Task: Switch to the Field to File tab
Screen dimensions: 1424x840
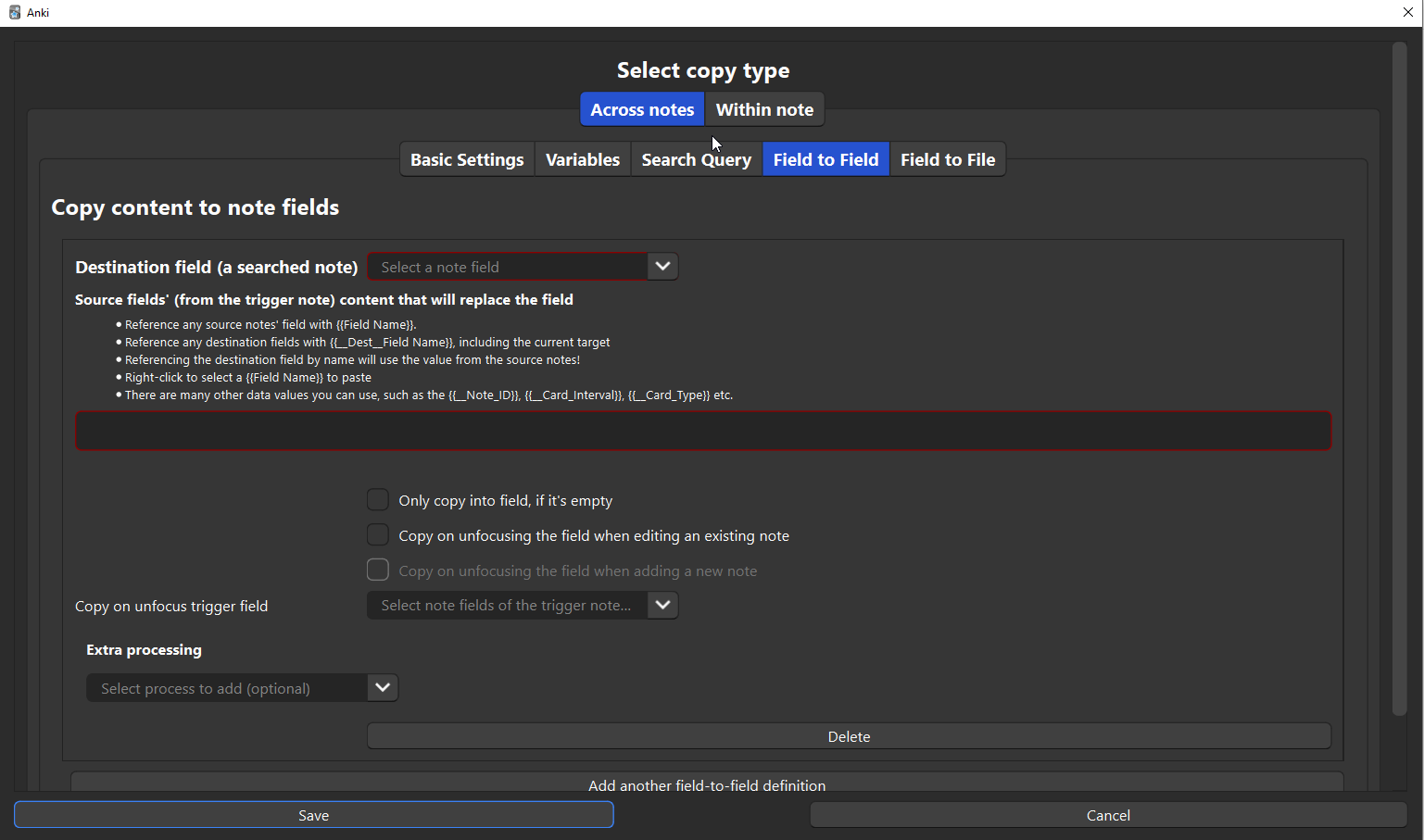Action: [948, 159]
